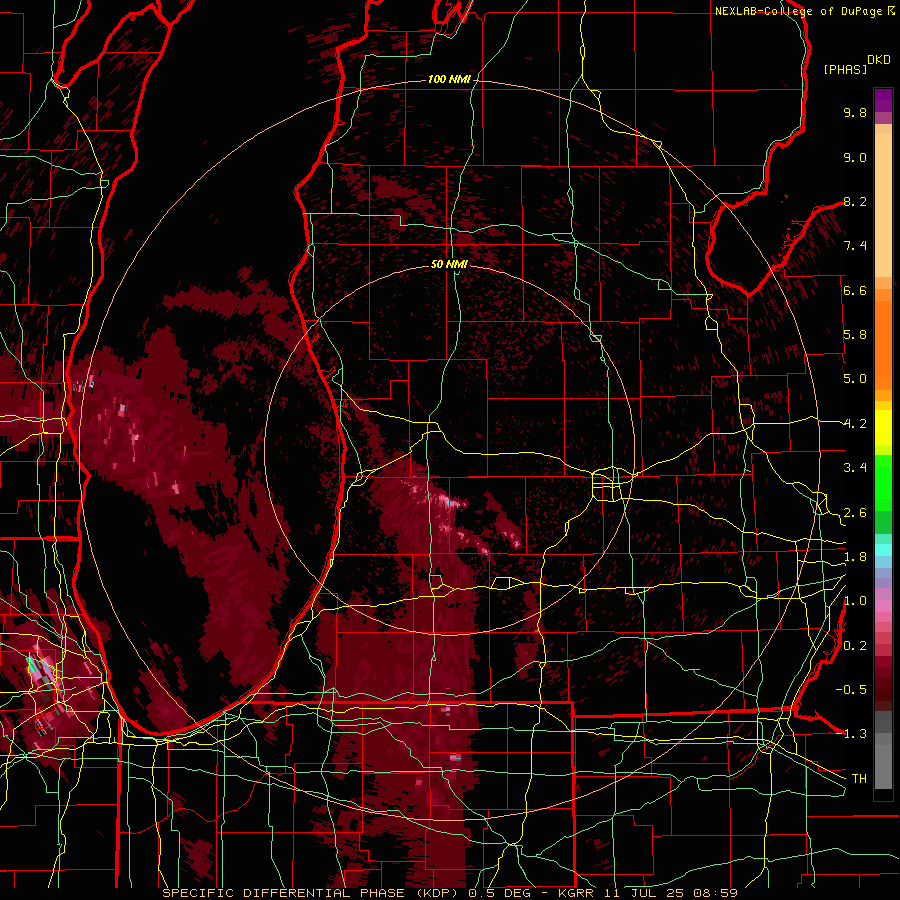
Task: Click the 6.6 scale value
Action: (855, 290)
